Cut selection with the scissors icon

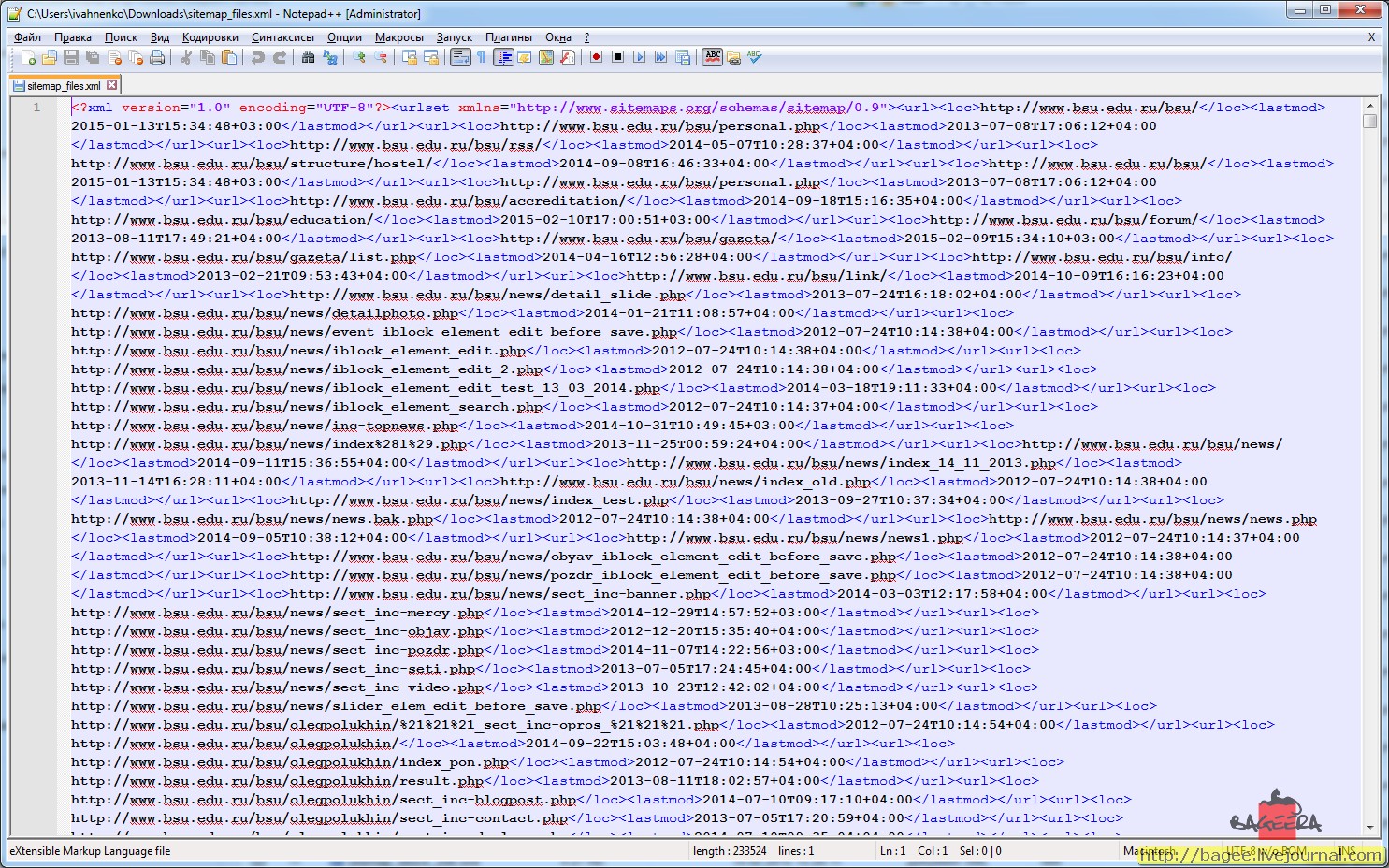pos(185,57)
